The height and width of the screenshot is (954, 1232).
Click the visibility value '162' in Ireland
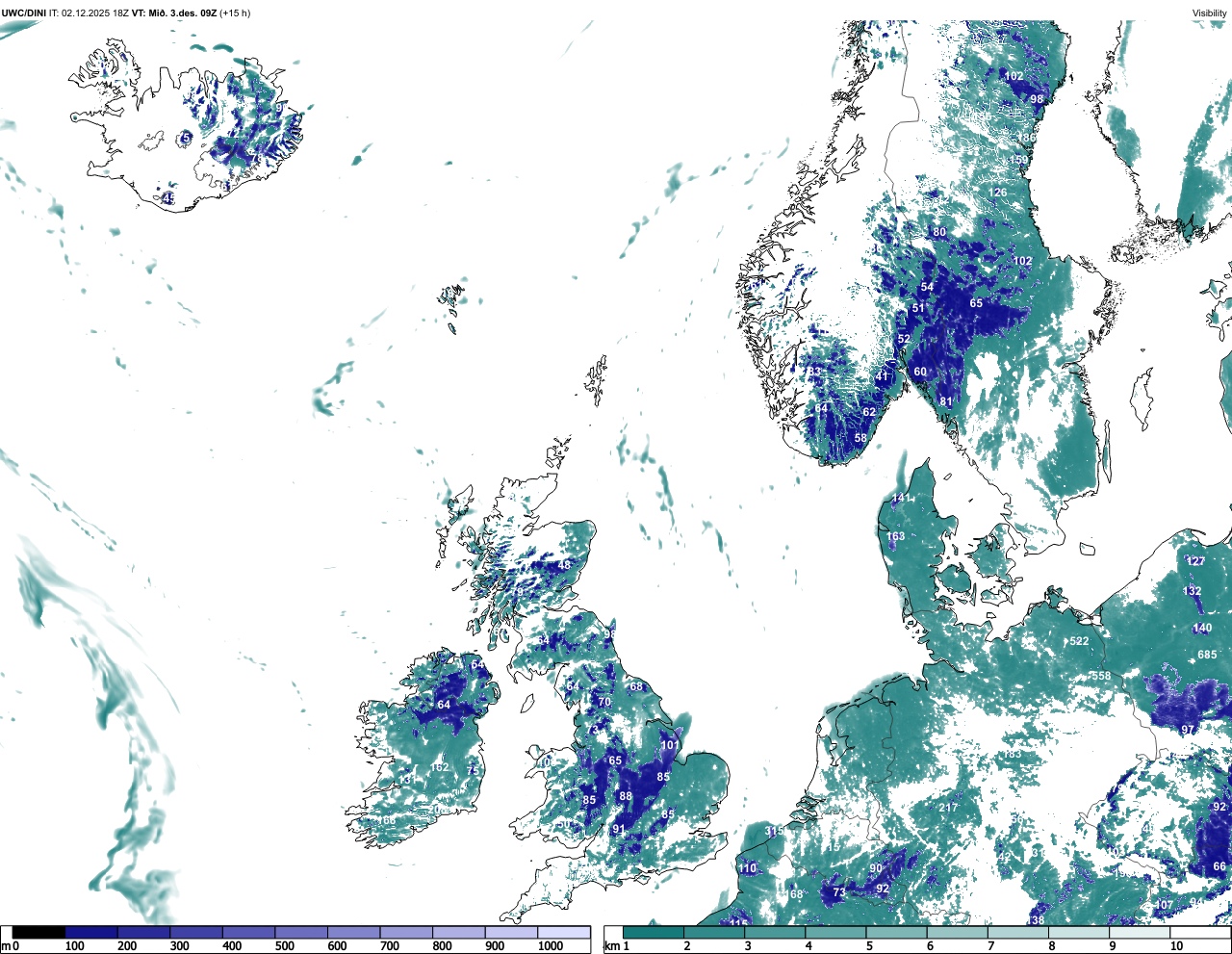tap(440, 767)
